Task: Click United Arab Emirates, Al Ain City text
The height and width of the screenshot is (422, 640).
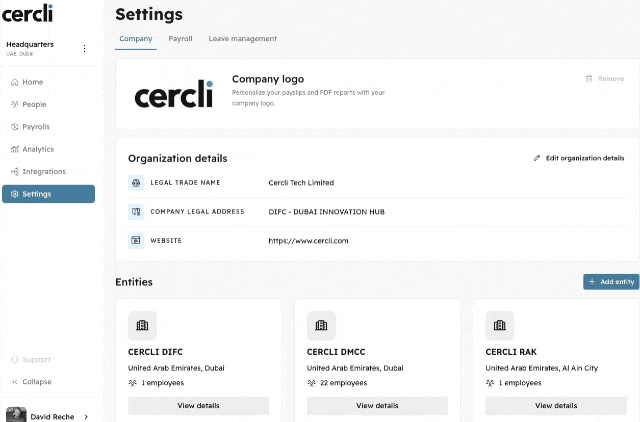Action: click(x=542, y=368)
